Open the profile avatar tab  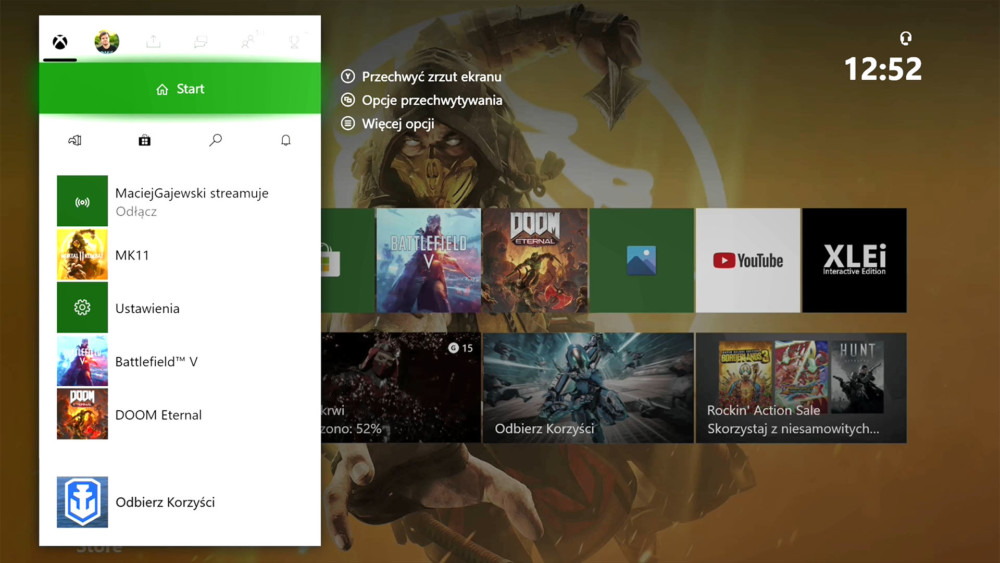(107, 42)
